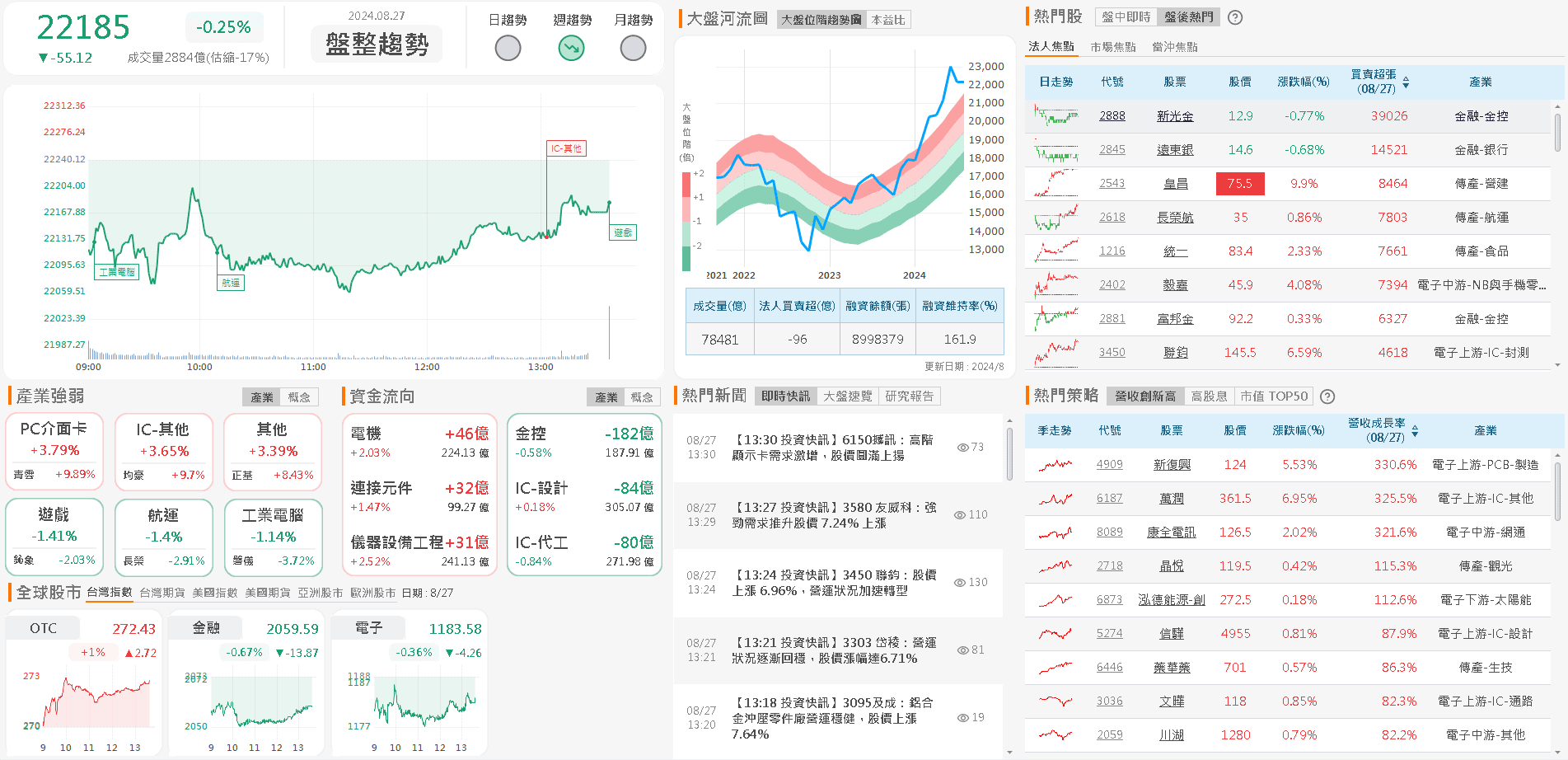Click view-count eye icon for 3095 news
Viewport: 1568px width, 760px height.
pos(962,718)
